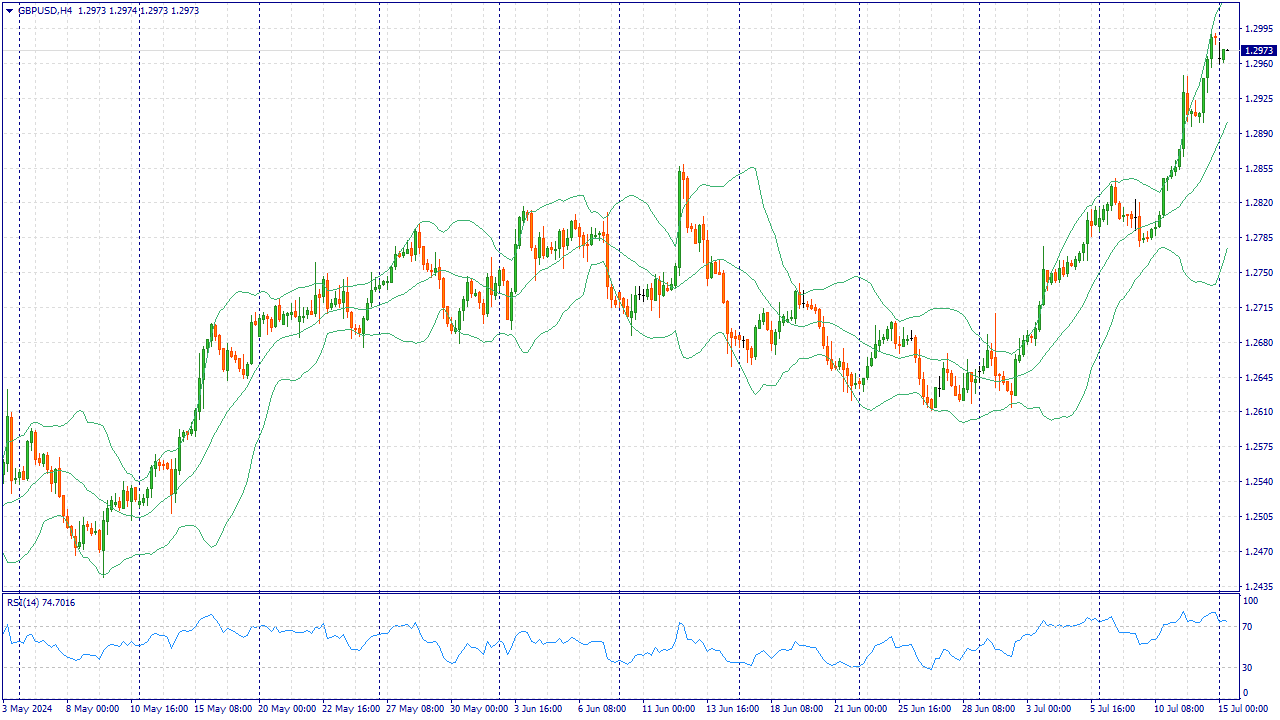Screen dimensions: 1280x720
Task: Select the 21 Jun 00:00 time label
Action: (x=860, y=709)
